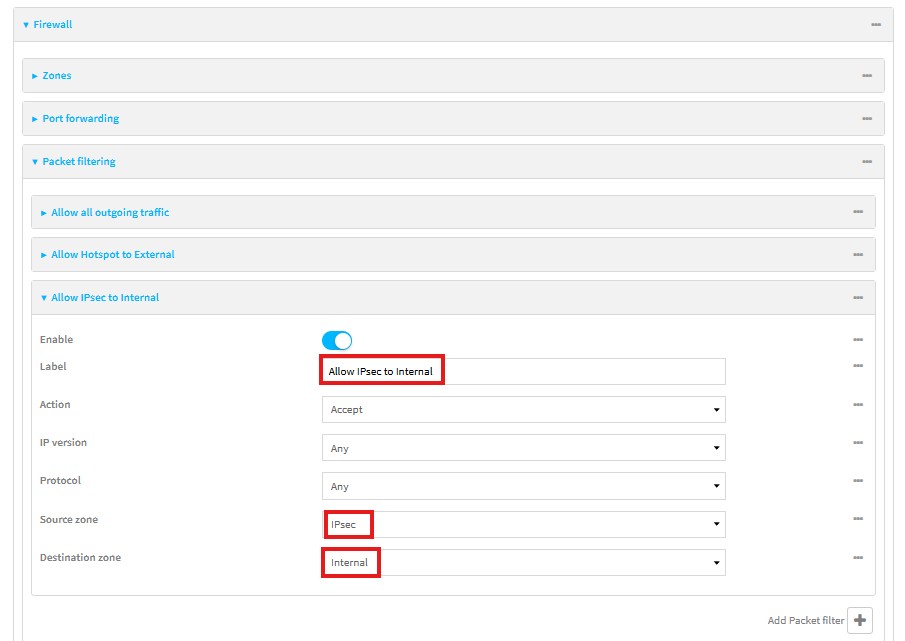
Task: Click the Label text field
Action: pyautogui.click(x=580, y=372)
